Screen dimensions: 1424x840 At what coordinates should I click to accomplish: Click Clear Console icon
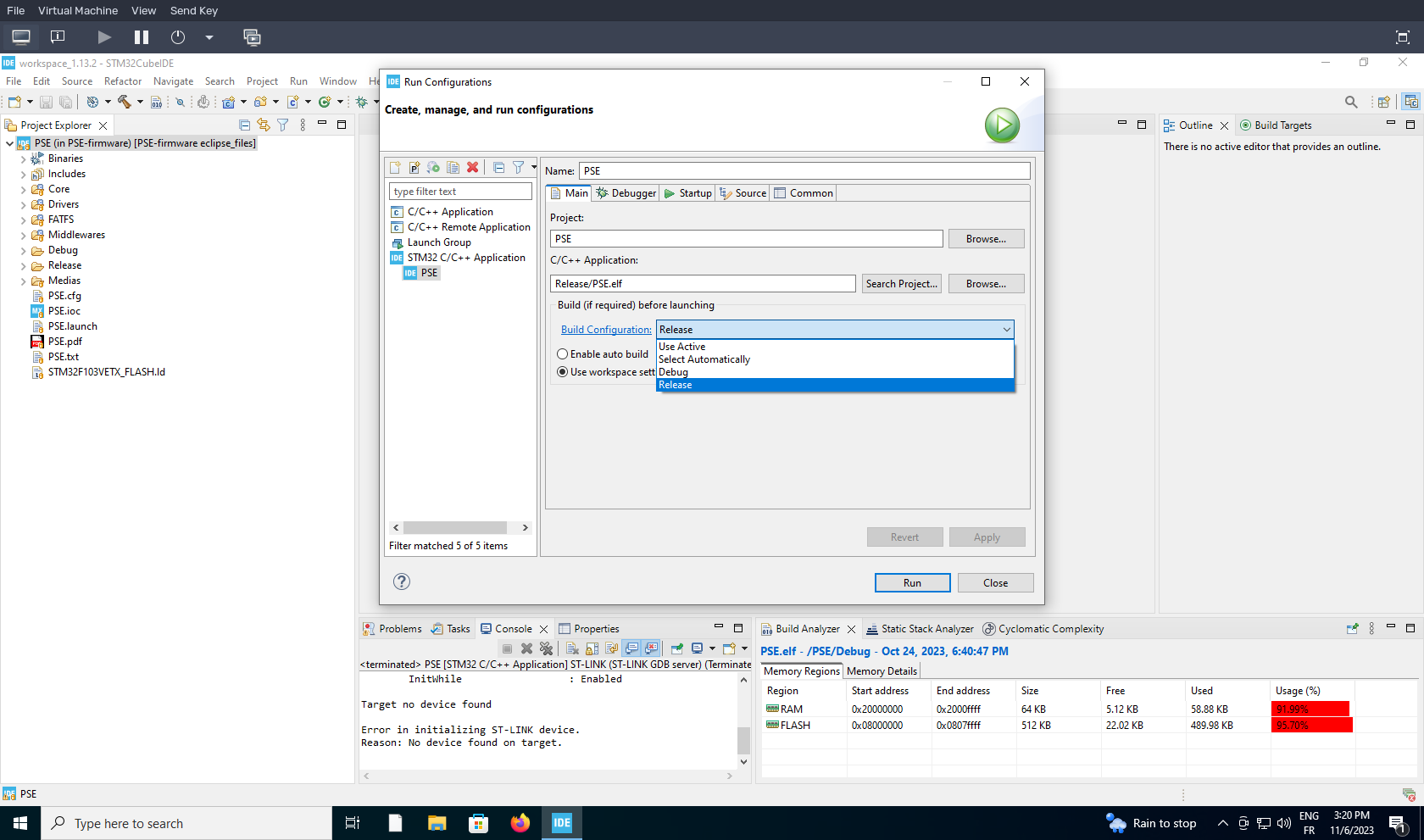(x=573, y=648)
